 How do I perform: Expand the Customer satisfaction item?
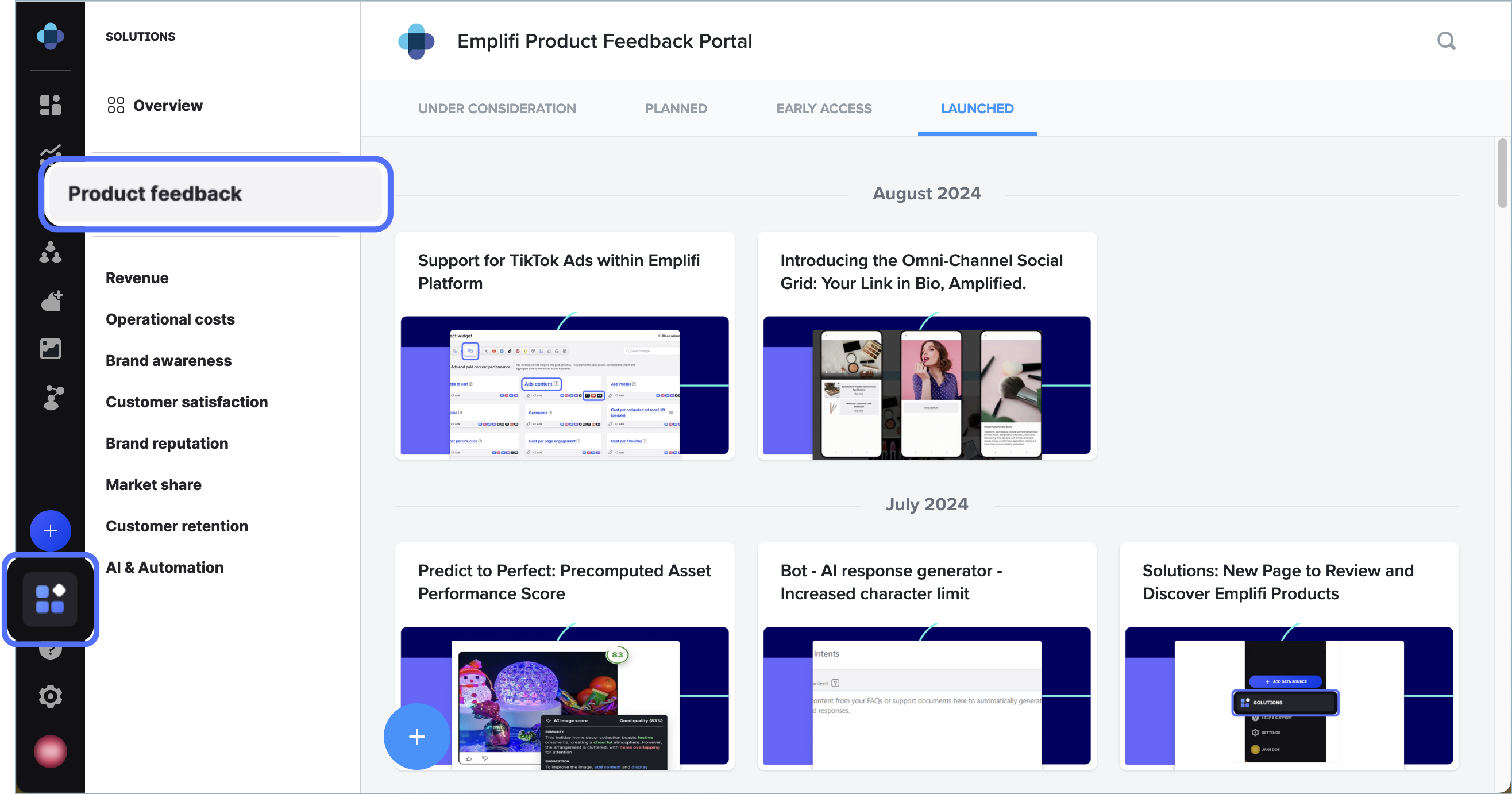tap(187, 401)
